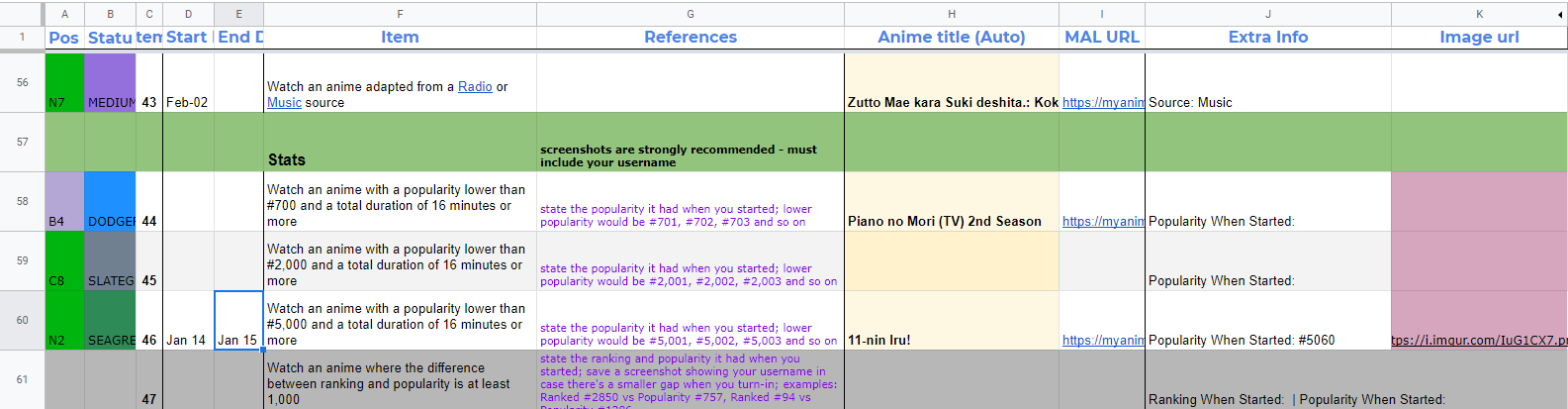This screenshot has width=1568, height=409.
Task: Select entire row 57 via row header
Action: (22, 142)
